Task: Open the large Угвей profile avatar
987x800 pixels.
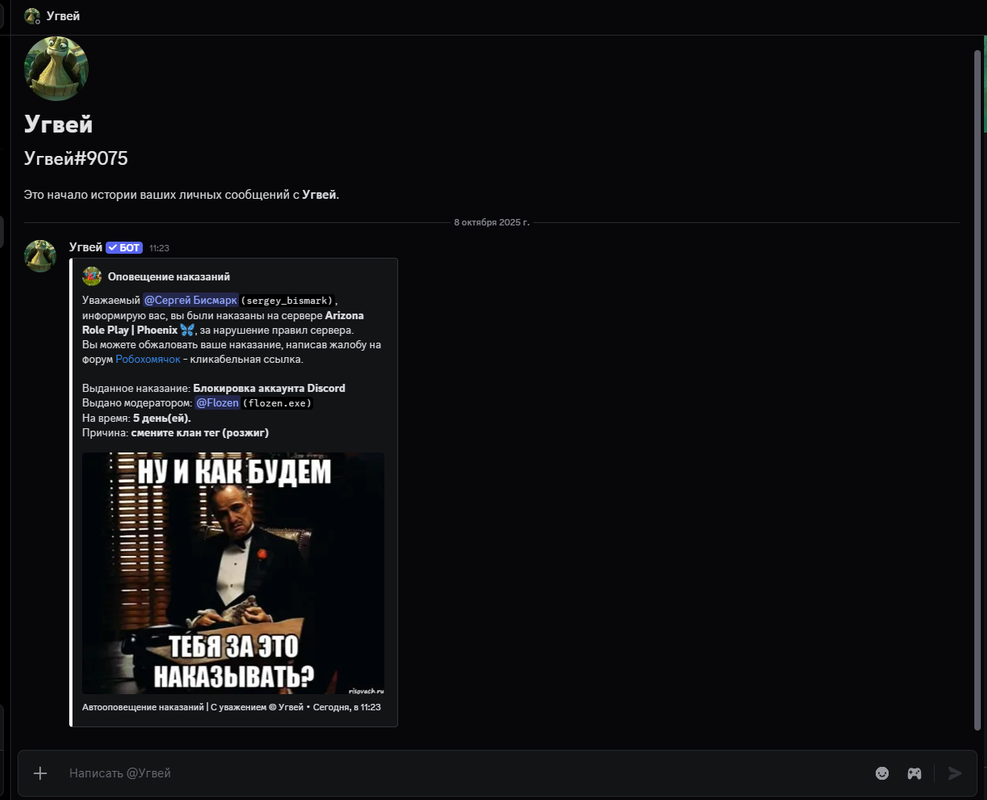Action: (56, 68)
